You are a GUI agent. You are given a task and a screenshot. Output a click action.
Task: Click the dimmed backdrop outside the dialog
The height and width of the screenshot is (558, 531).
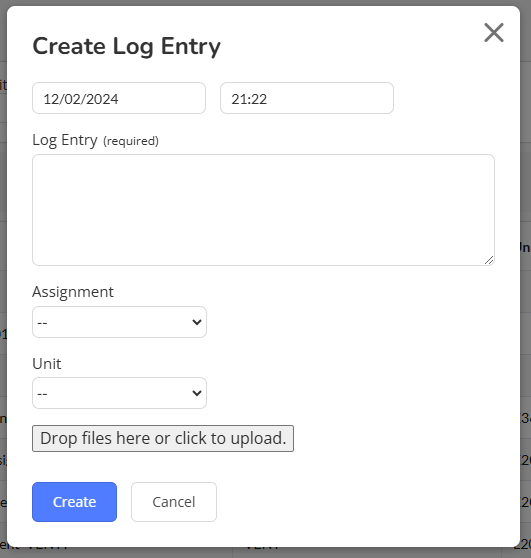pyautogui.click(x=525, y=285)
